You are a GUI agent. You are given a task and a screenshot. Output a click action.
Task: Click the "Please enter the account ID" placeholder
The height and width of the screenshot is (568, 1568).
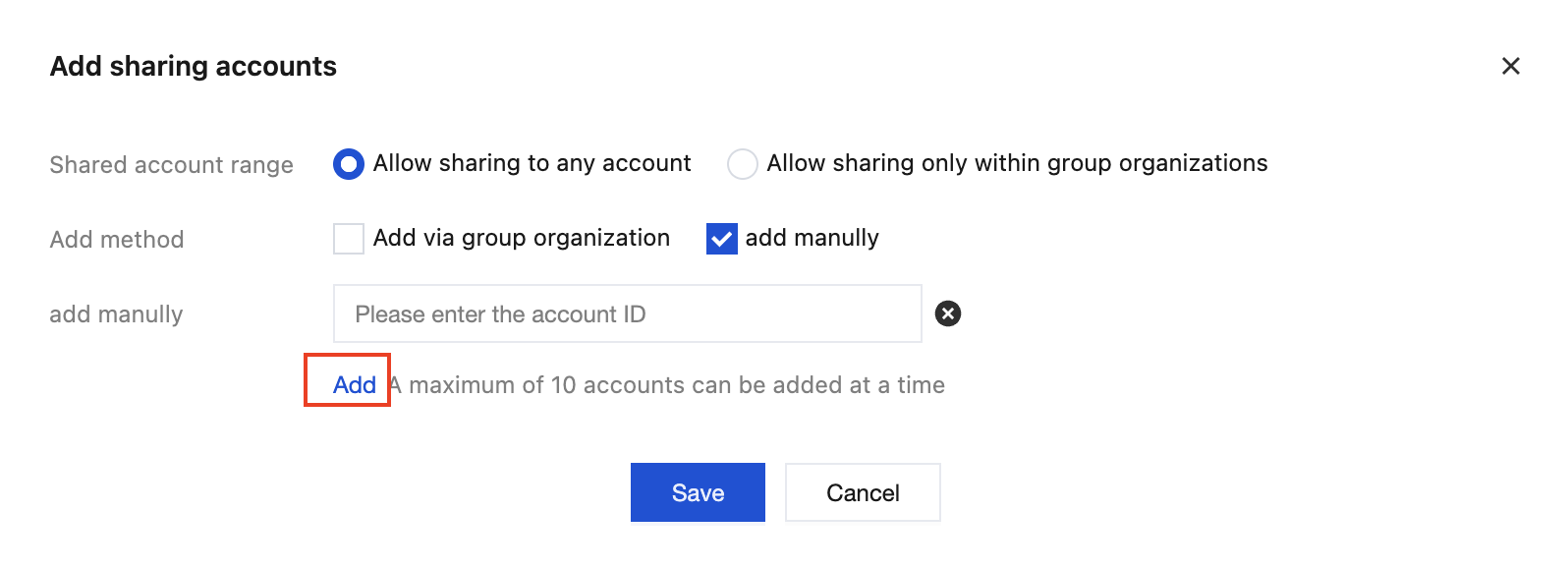[500, 314]
